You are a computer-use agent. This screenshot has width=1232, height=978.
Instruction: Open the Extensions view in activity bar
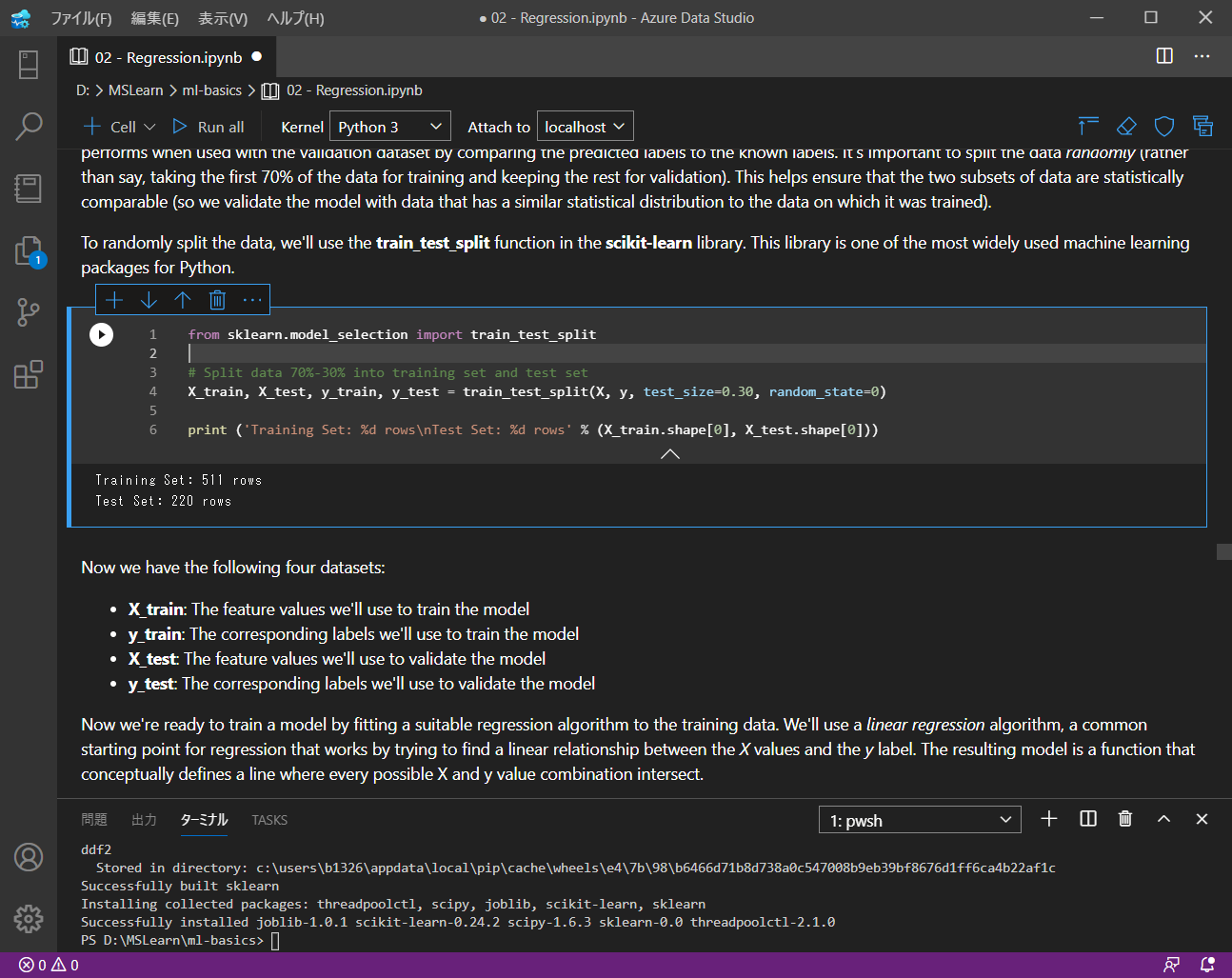[x=29, y=374]
